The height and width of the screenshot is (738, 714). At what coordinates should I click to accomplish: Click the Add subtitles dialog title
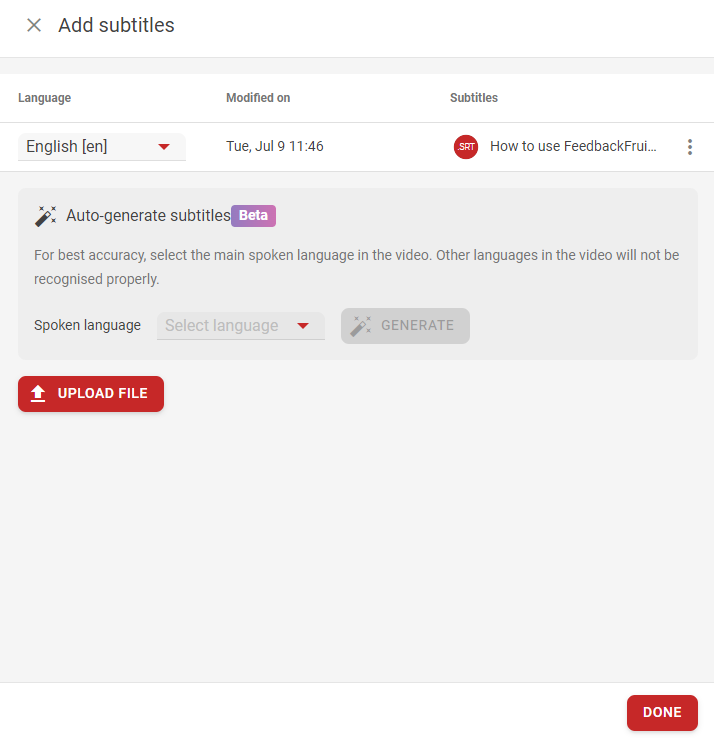[x=116, y=25]
